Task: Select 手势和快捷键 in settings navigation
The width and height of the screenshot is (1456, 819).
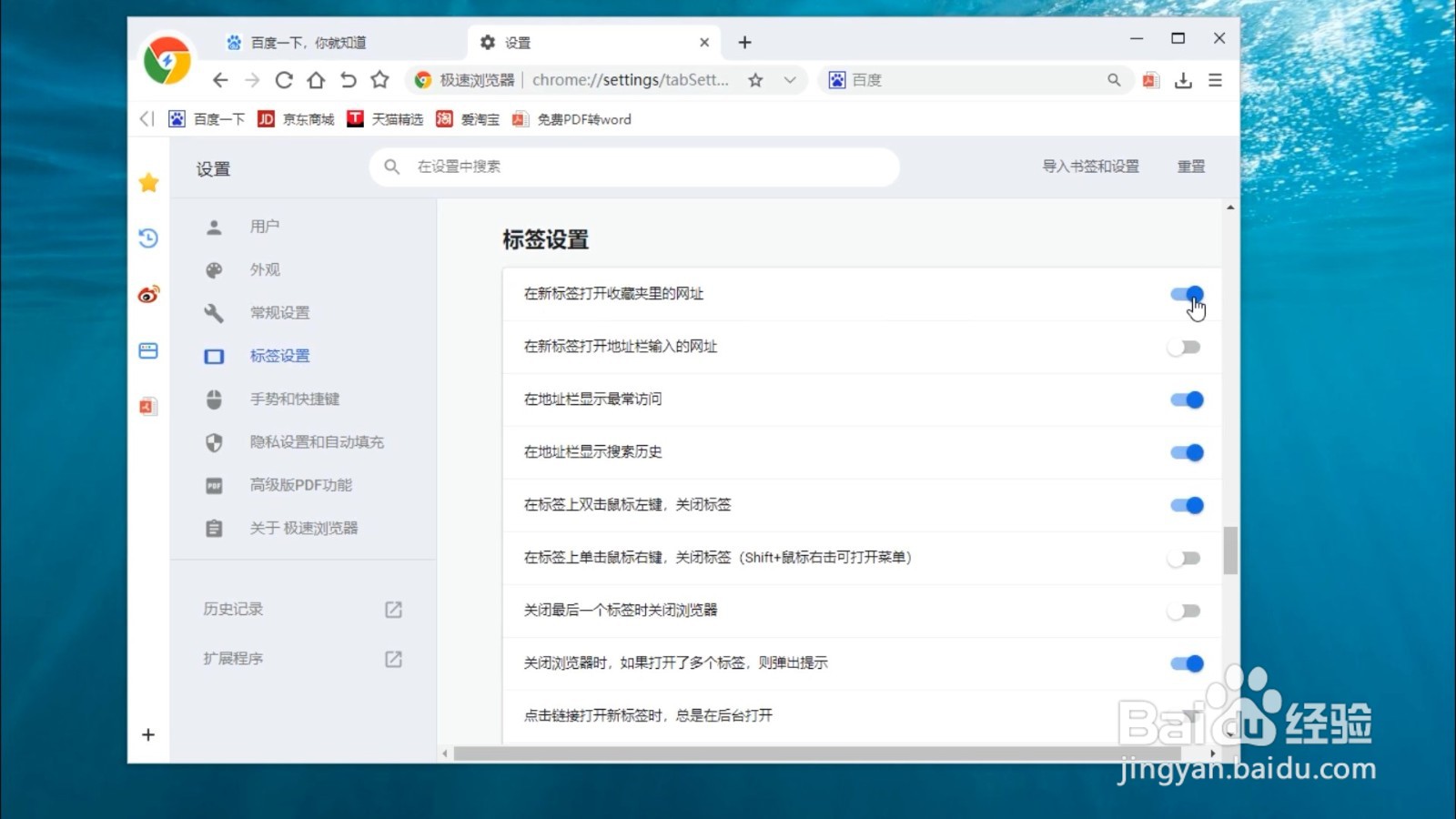Action: [296, 399]
